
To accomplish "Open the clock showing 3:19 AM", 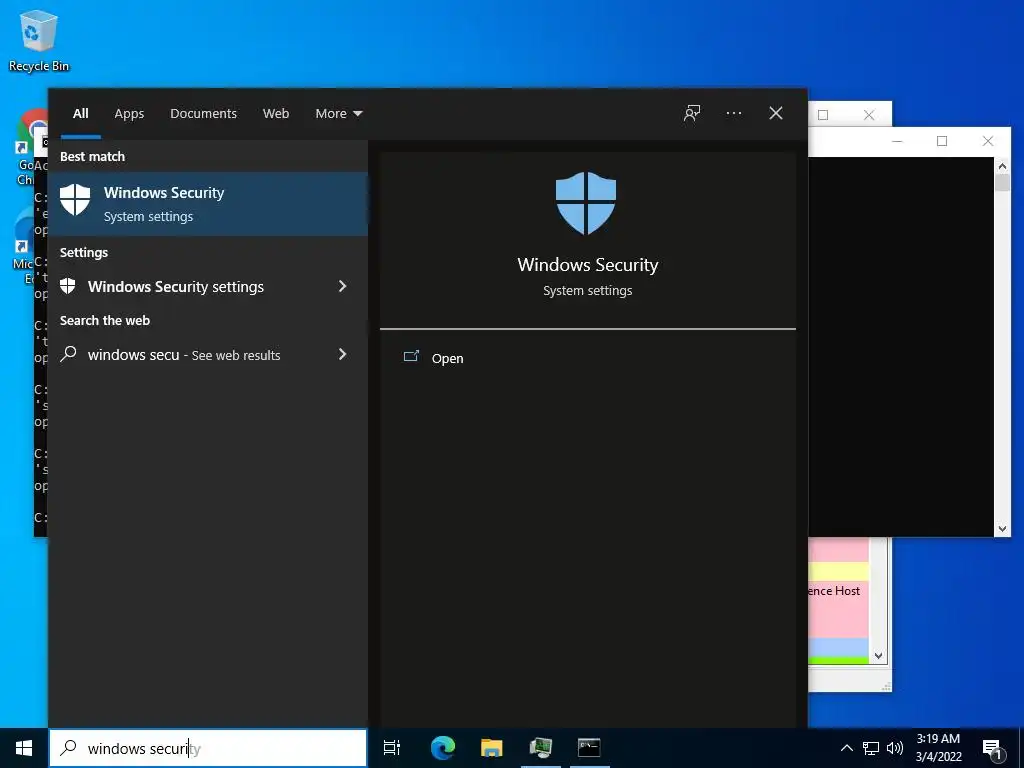I will (938, 748).
